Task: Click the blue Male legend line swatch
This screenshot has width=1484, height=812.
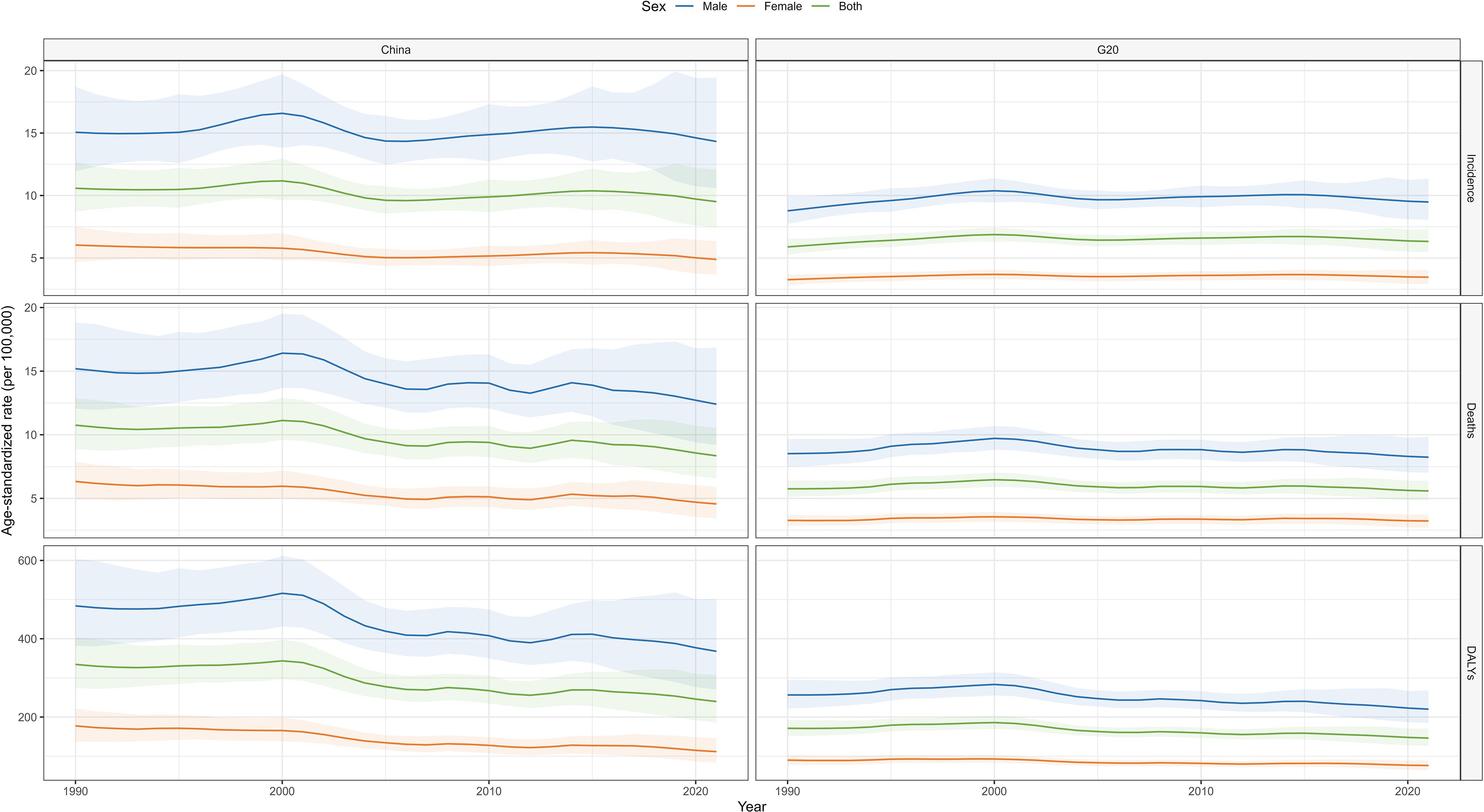Action: click(x=684, y=6)
